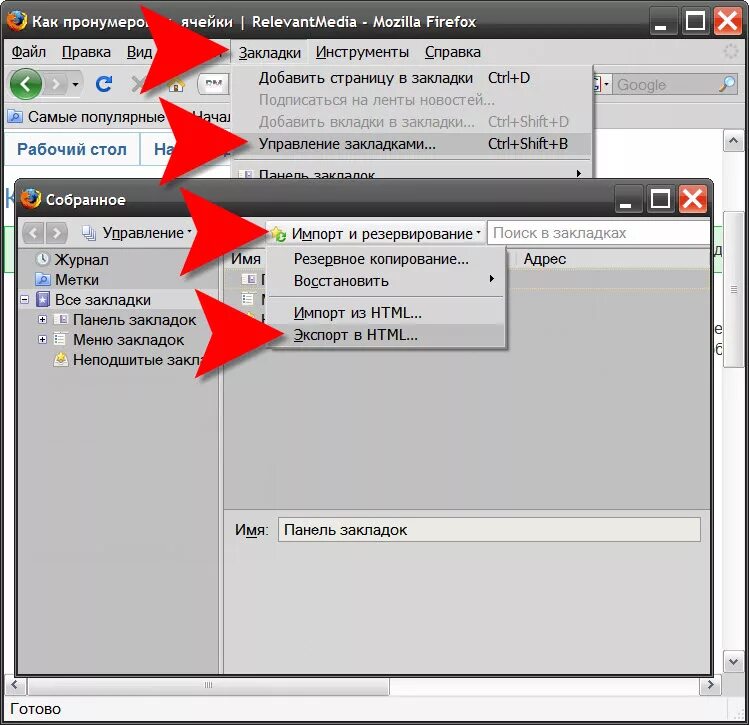
Task: Click the Журнал clock icon
Action: 43,259
